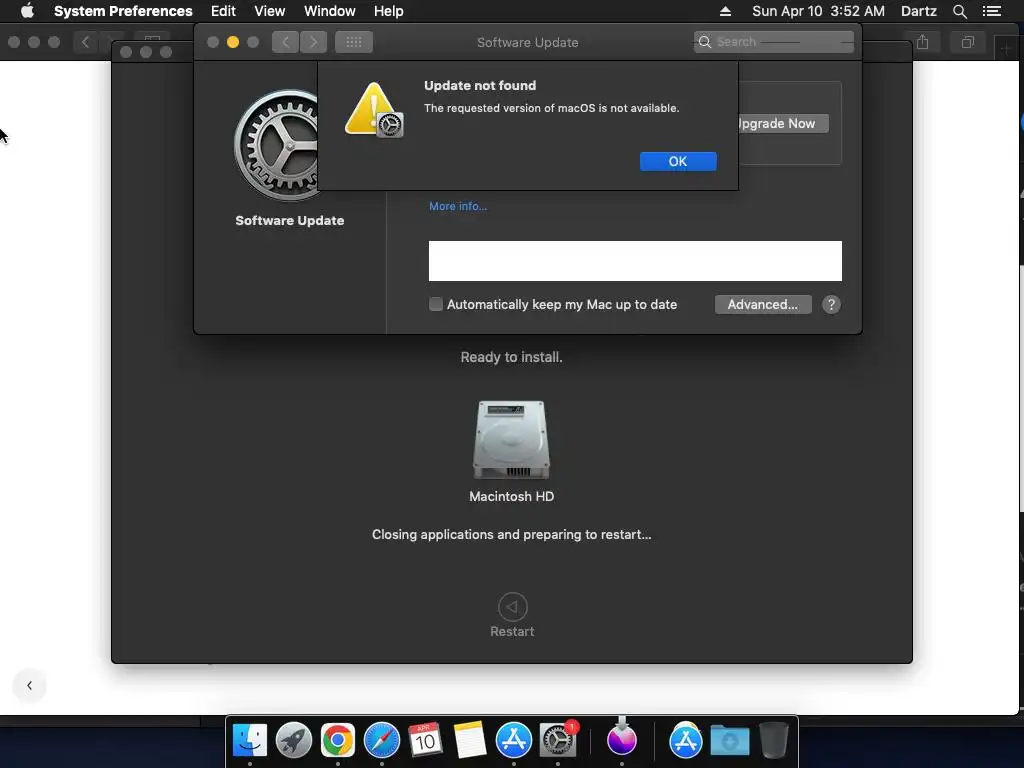1024x768 pixels.
Task: Open the More info link
Action: 458,206
